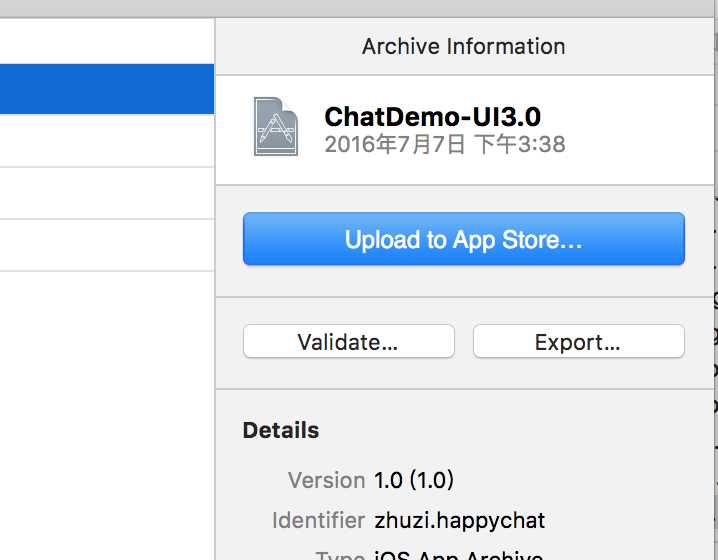The height and width of the screenshot is (560, 718).
Task: Click the archive date 2016年7月7日 下午3:38
Action: tap(445, 144)
